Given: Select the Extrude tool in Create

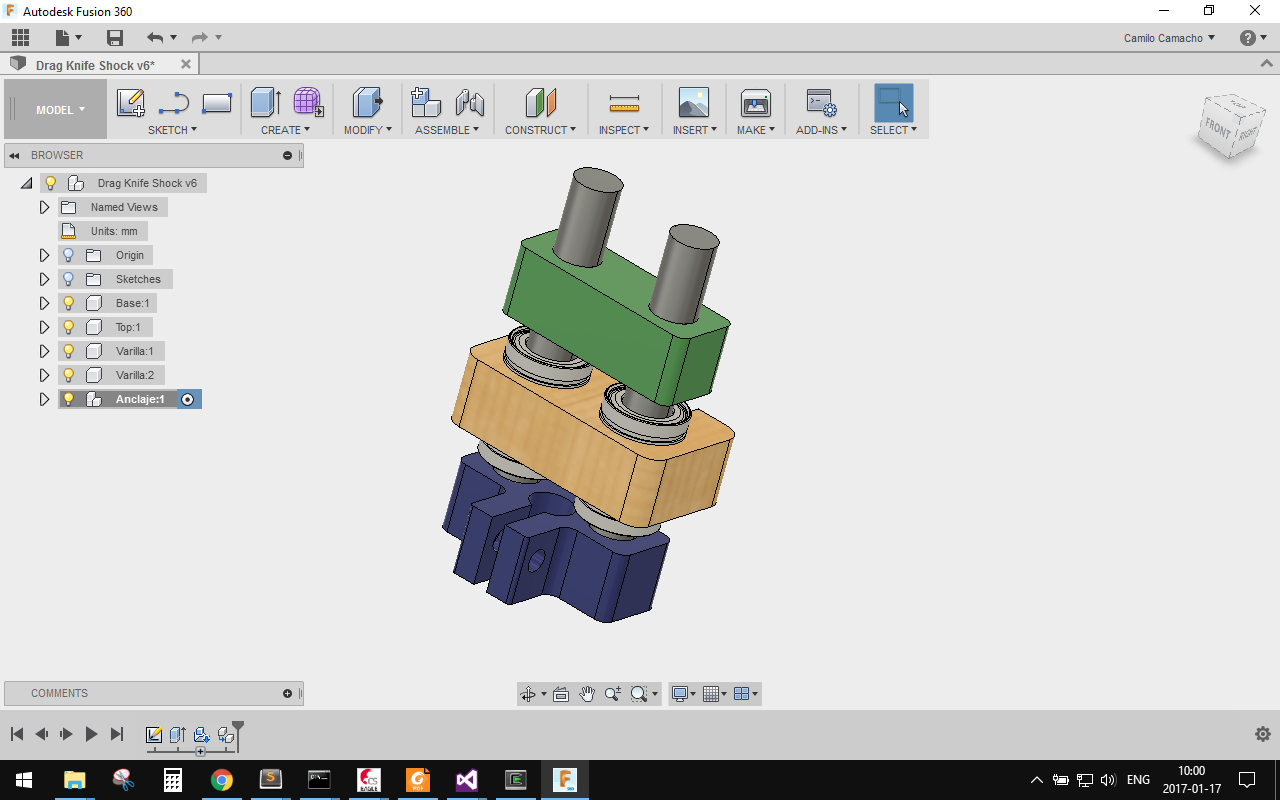Looking at the screenshot, I should 265,103.
